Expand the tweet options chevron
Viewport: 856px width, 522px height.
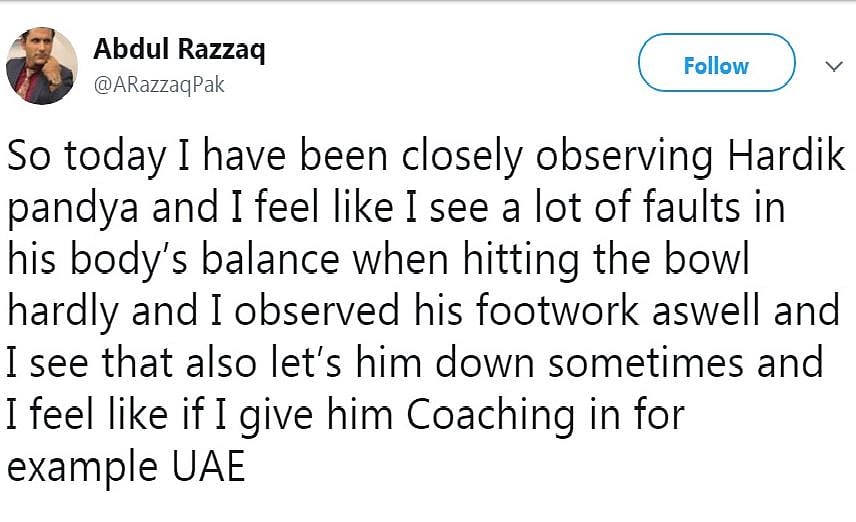click(831, 66)
